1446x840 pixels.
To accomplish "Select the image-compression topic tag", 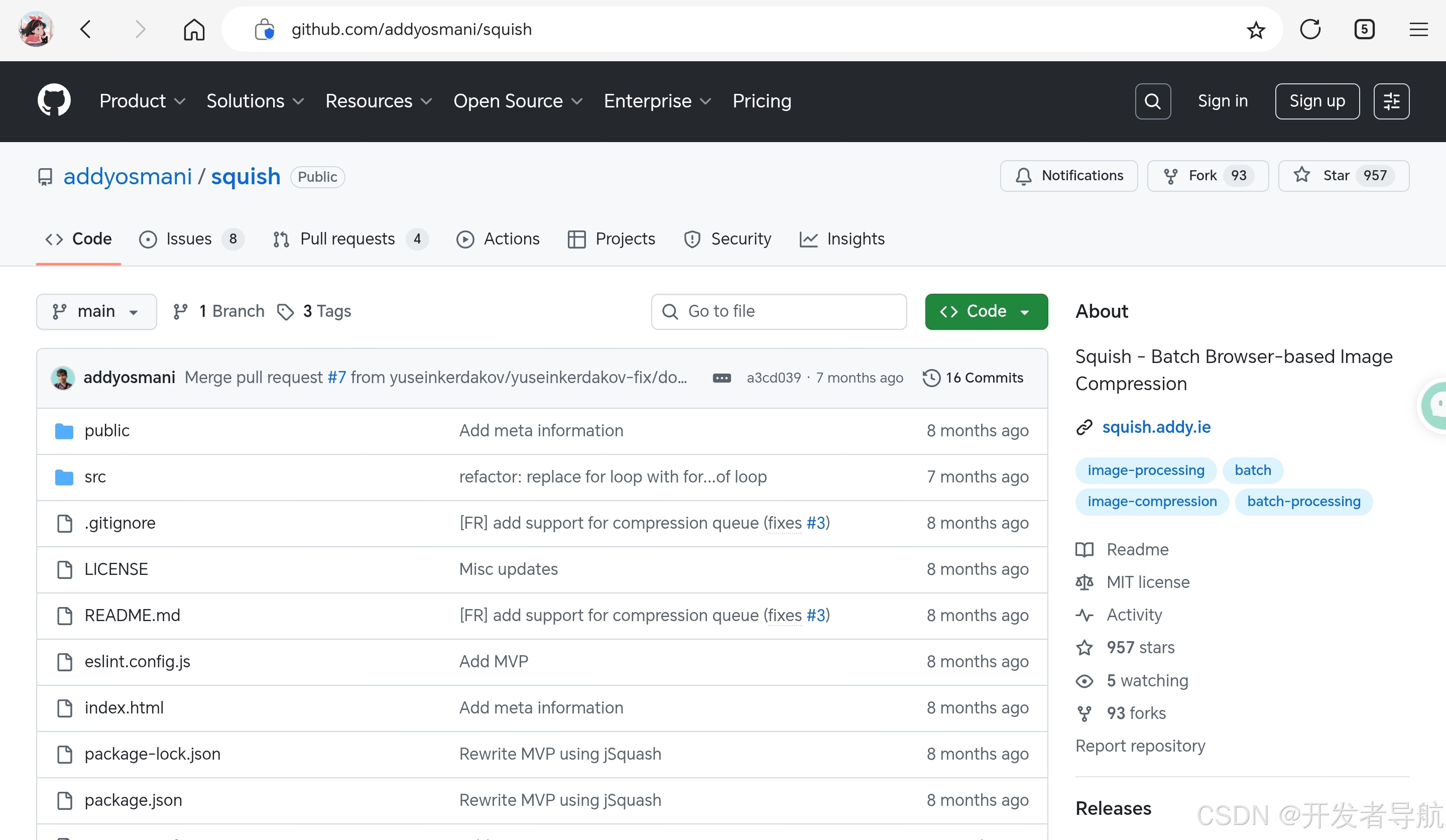I will pyautogui.click(x=1152, y=502).
